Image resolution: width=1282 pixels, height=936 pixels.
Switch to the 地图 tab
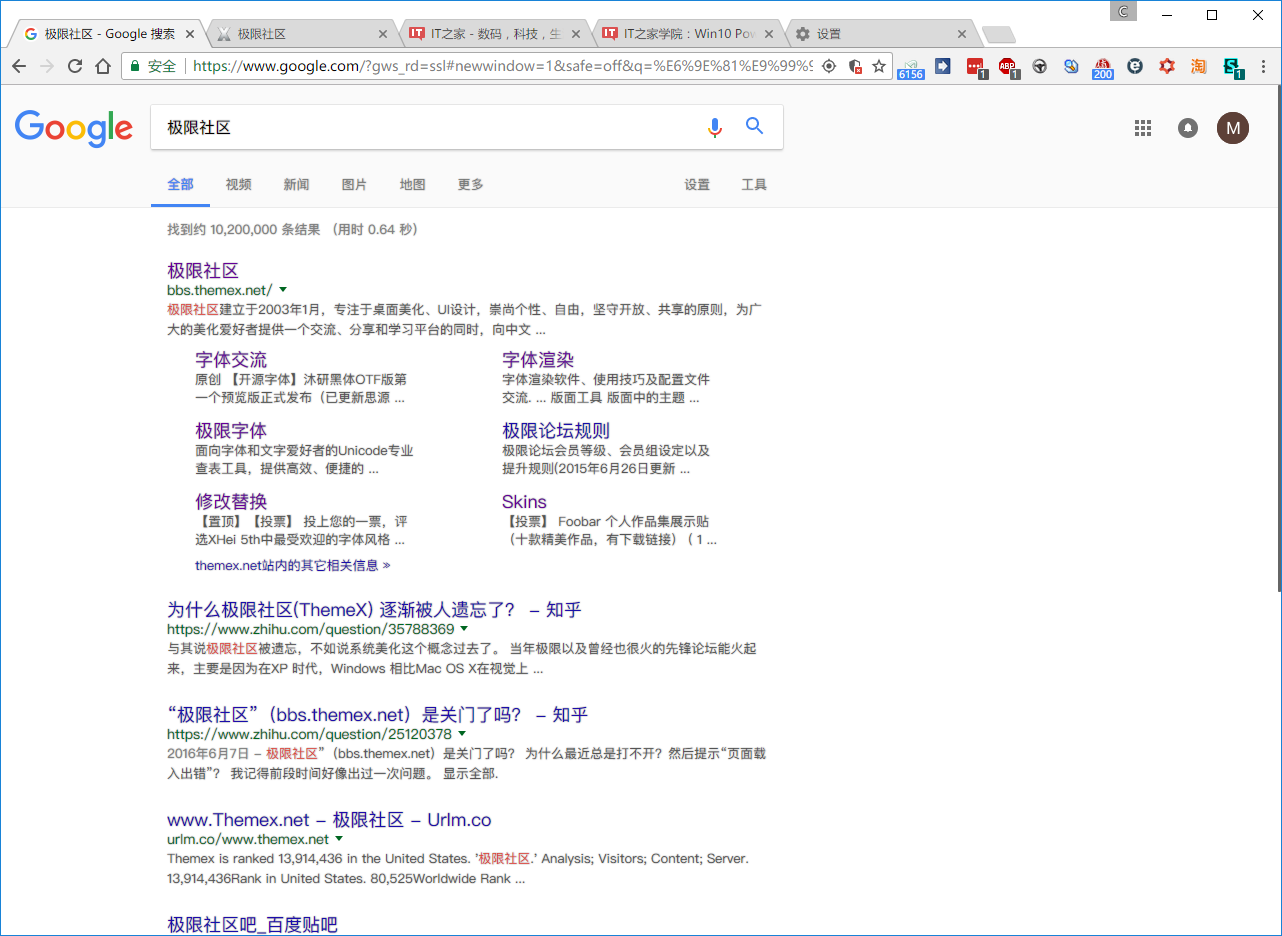[412, 185]
